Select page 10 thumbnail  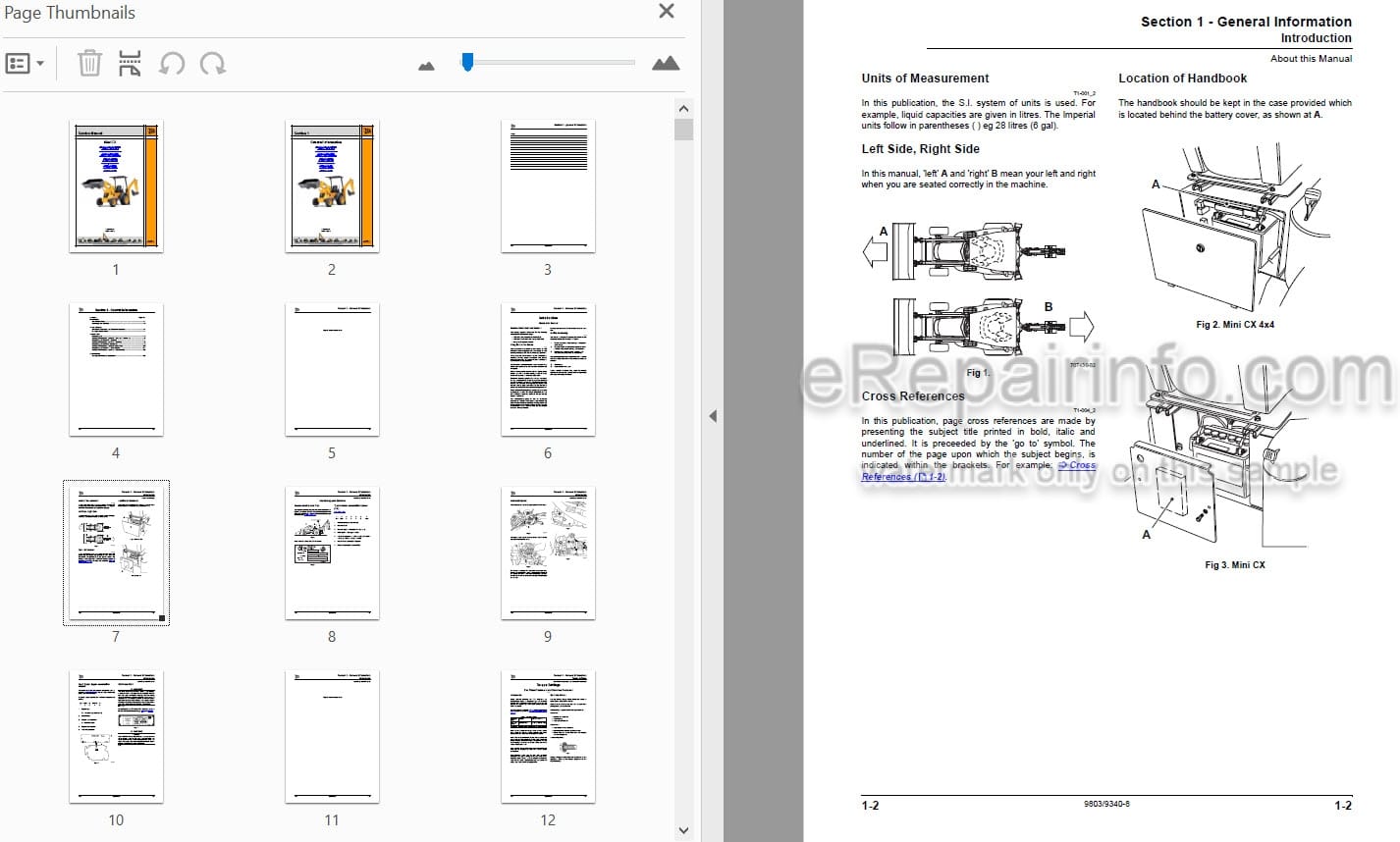116,736
